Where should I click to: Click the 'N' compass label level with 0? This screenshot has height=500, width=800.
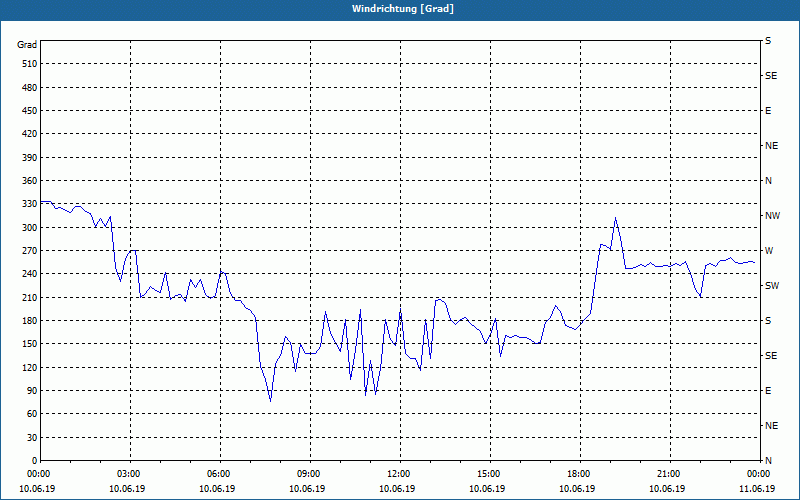768,461
